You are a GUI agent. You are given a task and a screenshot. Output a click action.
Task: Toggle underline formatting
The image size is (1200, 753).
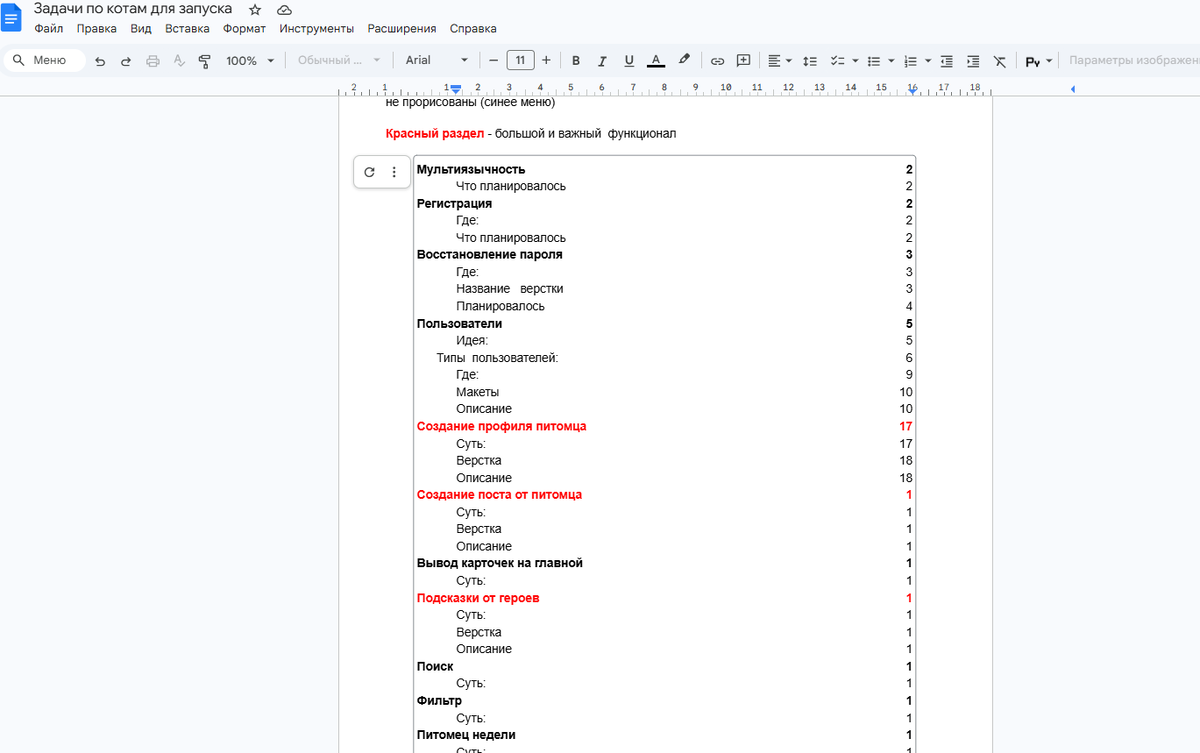click(629, 61)
